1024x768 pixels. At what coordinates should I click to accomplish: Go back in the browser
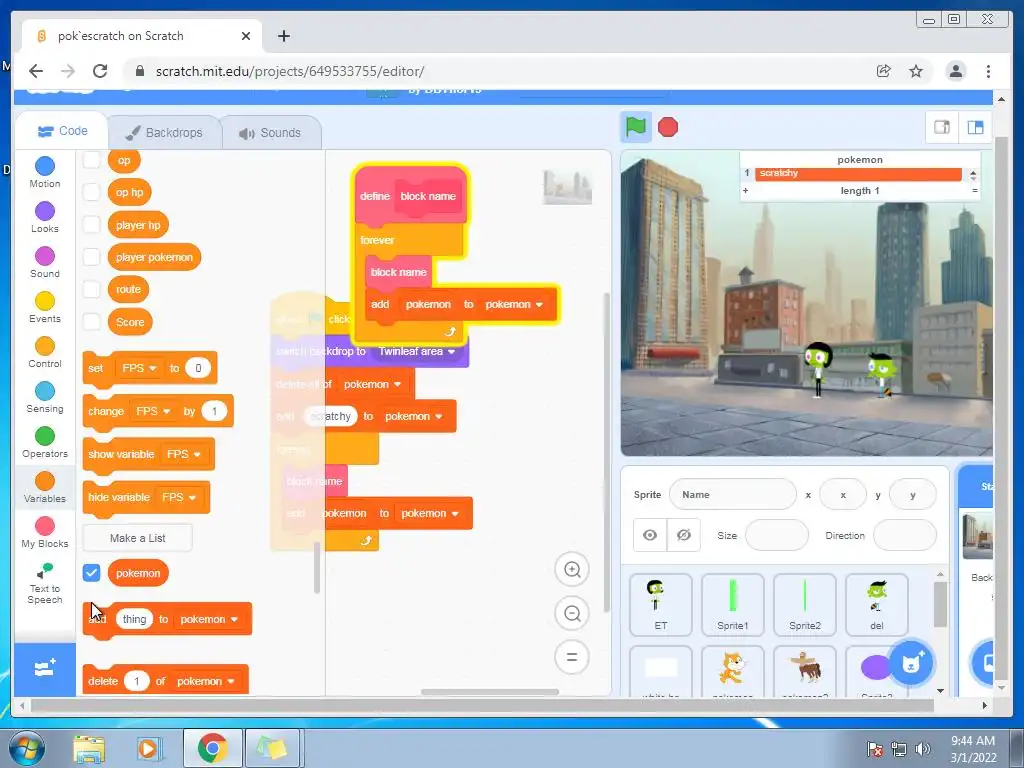[x=36, y=71]
